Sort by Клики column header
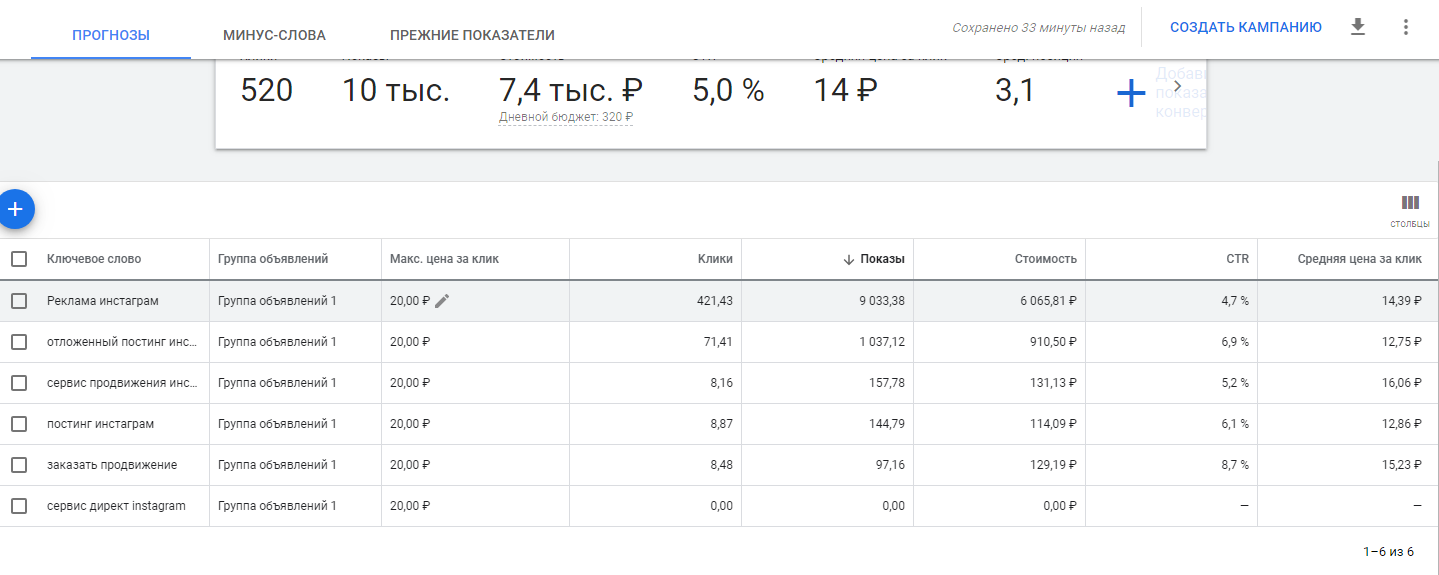1439x575 pixels. coord(715,259)
